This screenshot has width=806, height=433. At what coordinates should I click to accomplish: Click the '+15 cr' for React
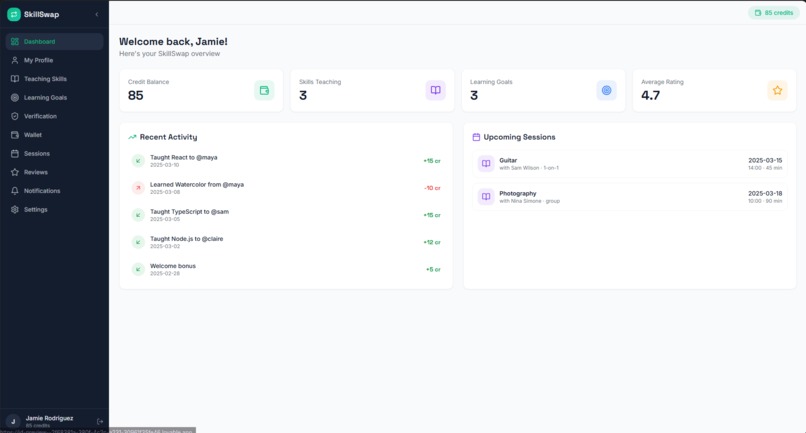click(x=432, y=161)
